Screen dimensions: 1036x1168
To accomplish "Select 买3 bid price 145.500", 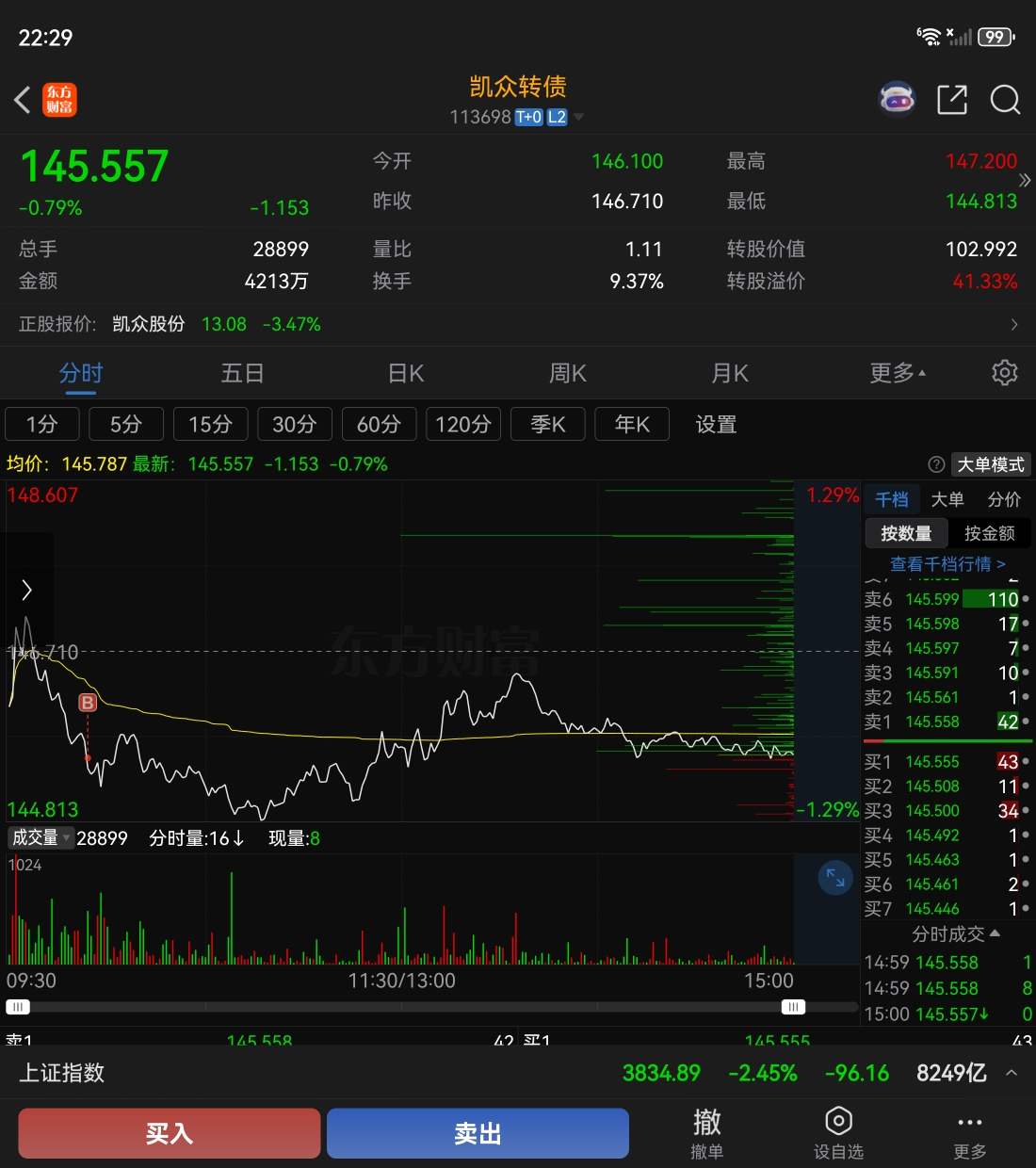I will 931,810.
